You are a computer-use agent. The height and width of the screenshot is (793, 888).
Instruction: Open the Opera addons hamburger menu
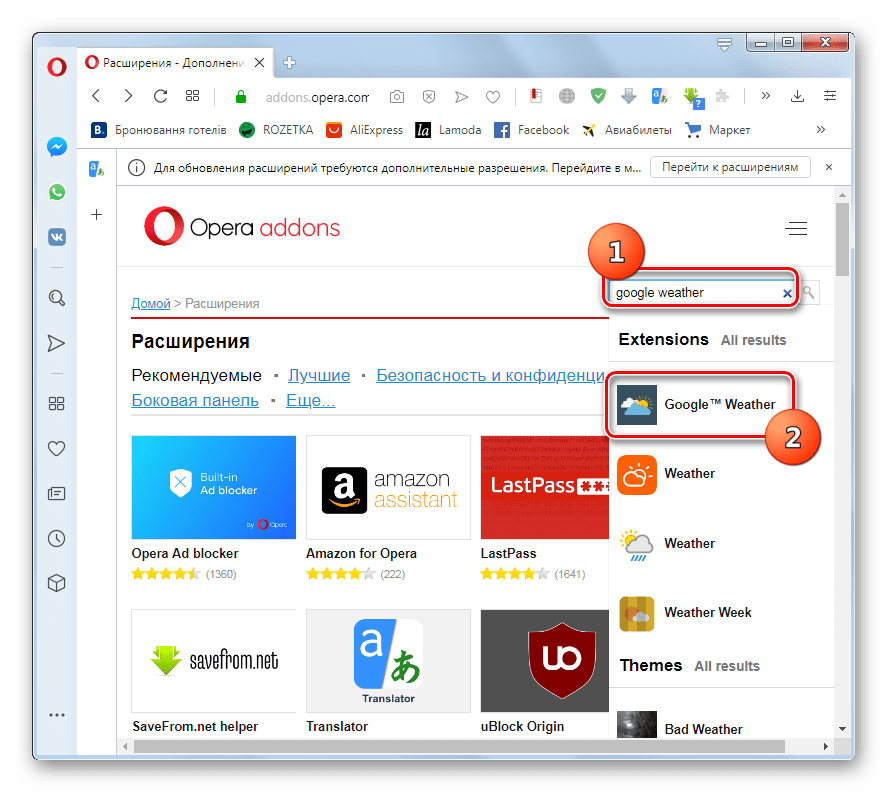coord(796,228)
